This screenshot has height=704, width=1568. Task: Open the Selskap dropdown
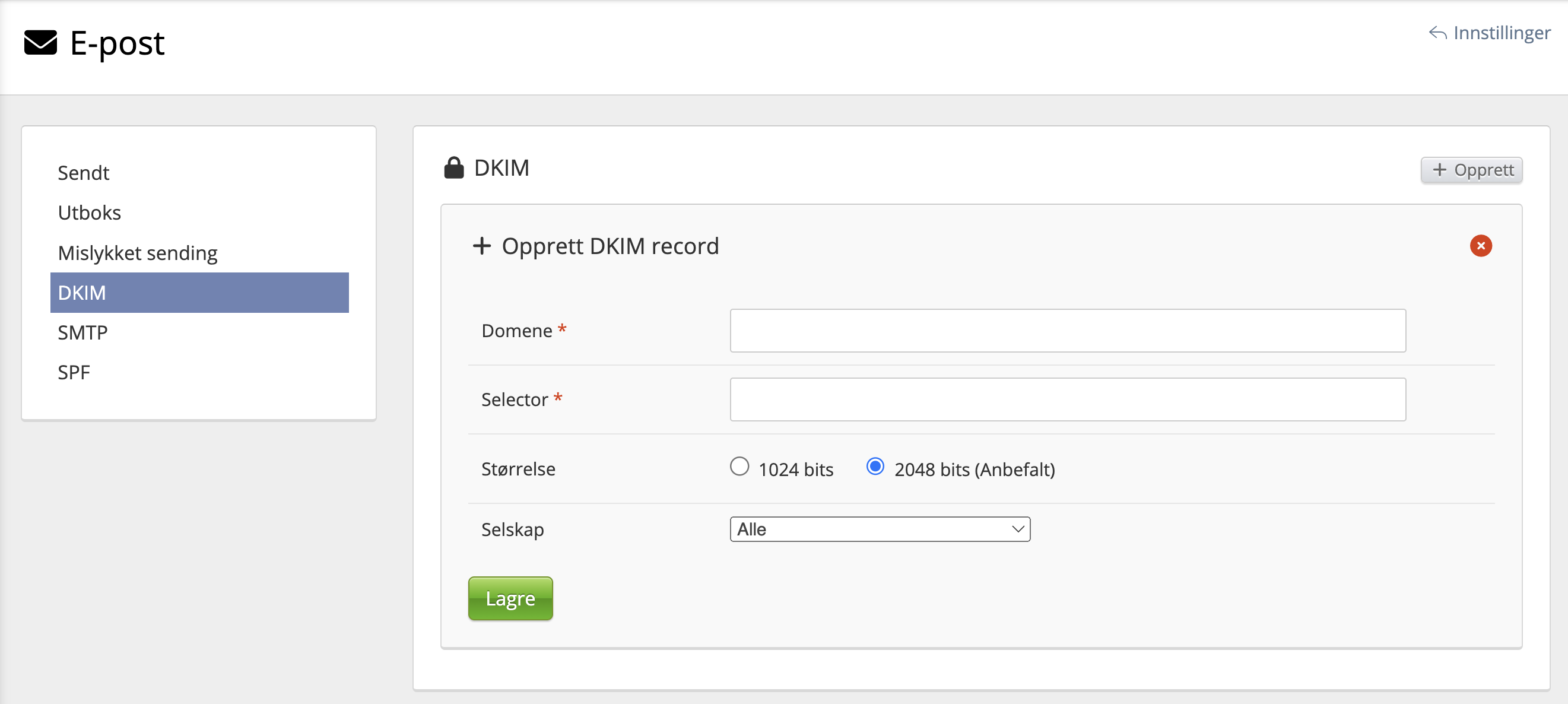(x=880, y=529)
